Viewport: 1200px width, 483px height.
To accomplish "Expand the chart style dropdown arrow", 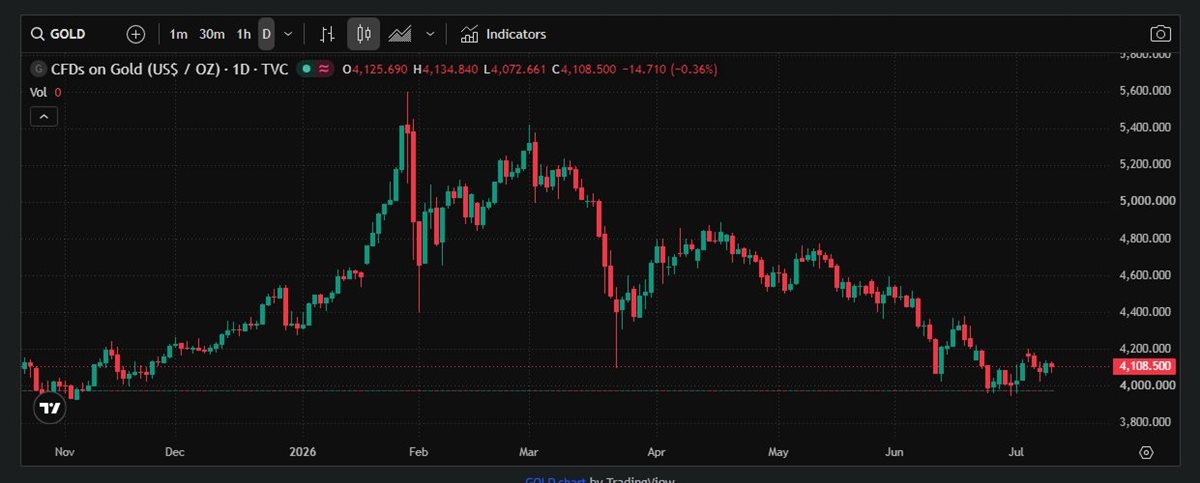I will click(430, 34).
